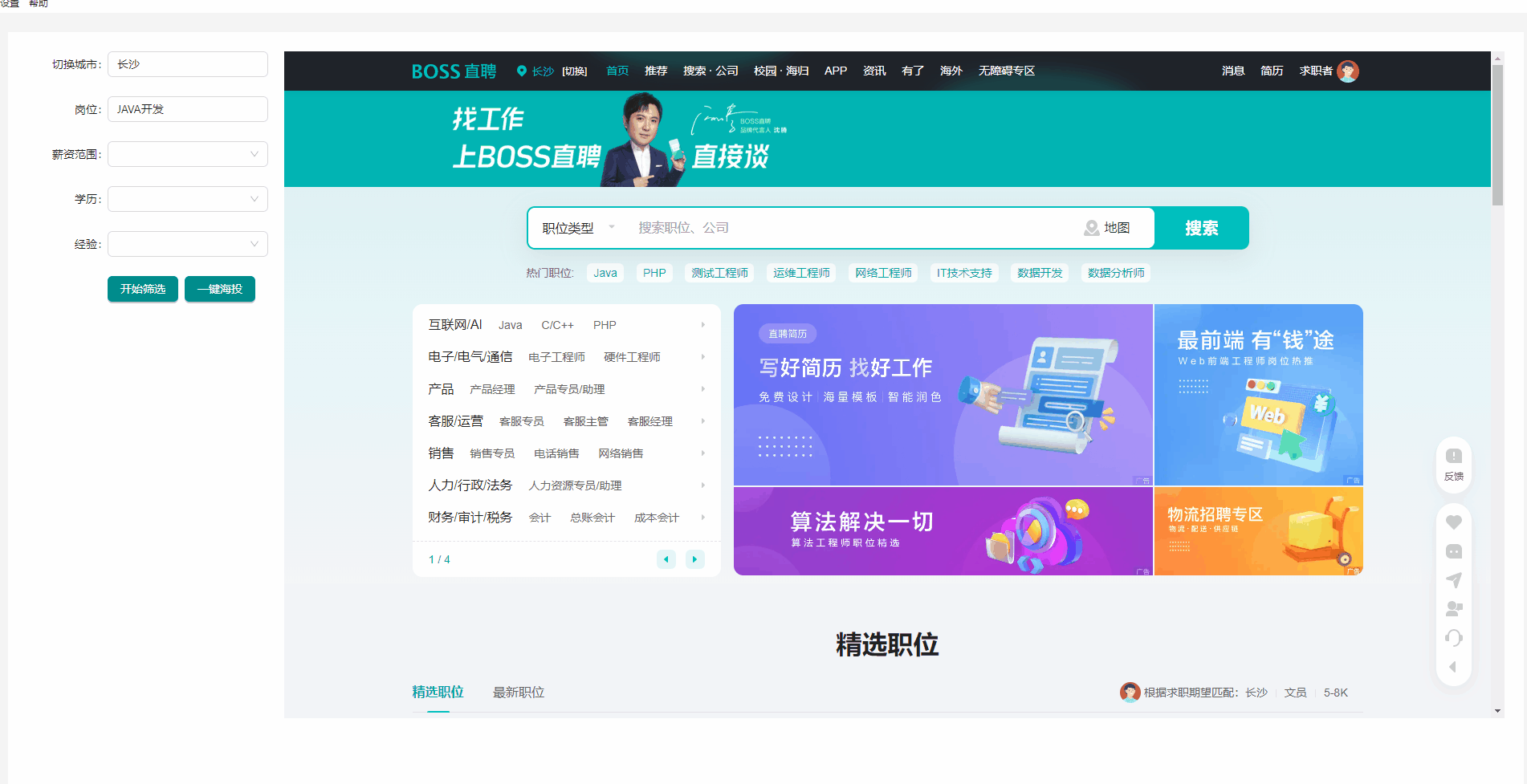This screenshot has width=1527, height=784.
Task: Open the 有了 nav item
Action: click(913, 71)
